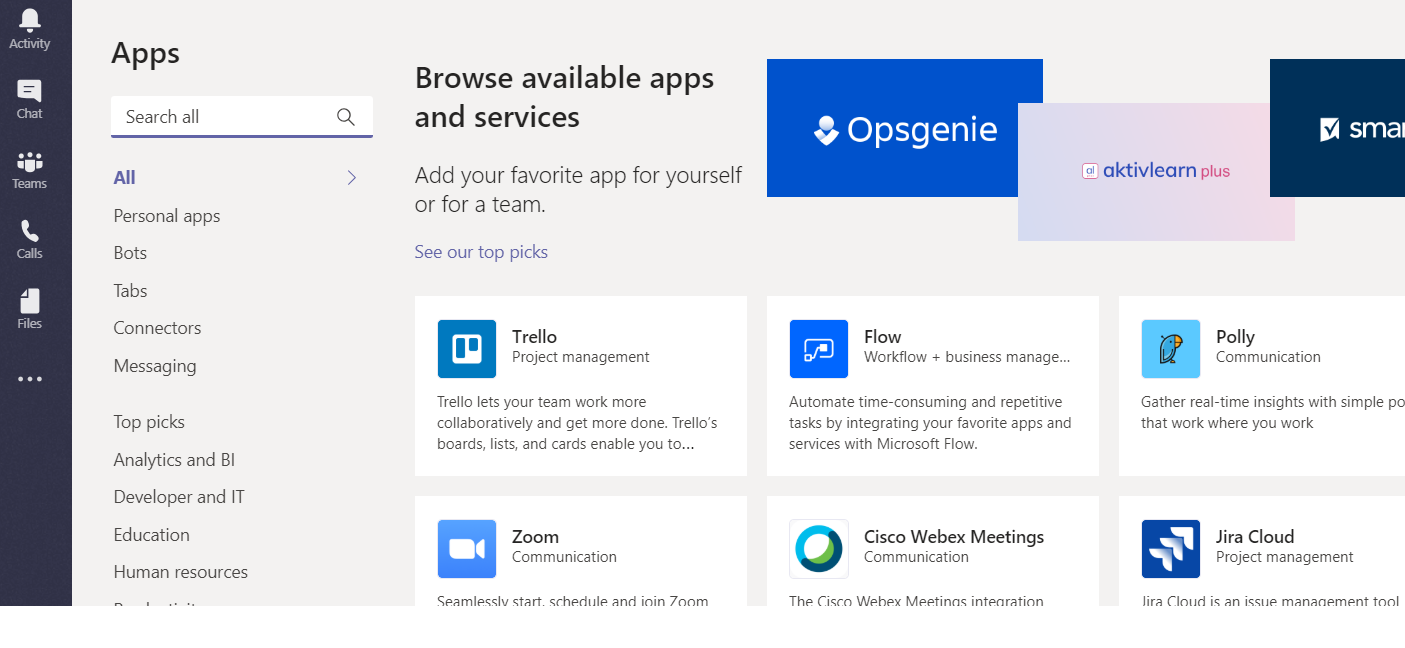This screenshot has width=1405, height=648.
Task: Select the Bots category
Action: coord(130,253)
